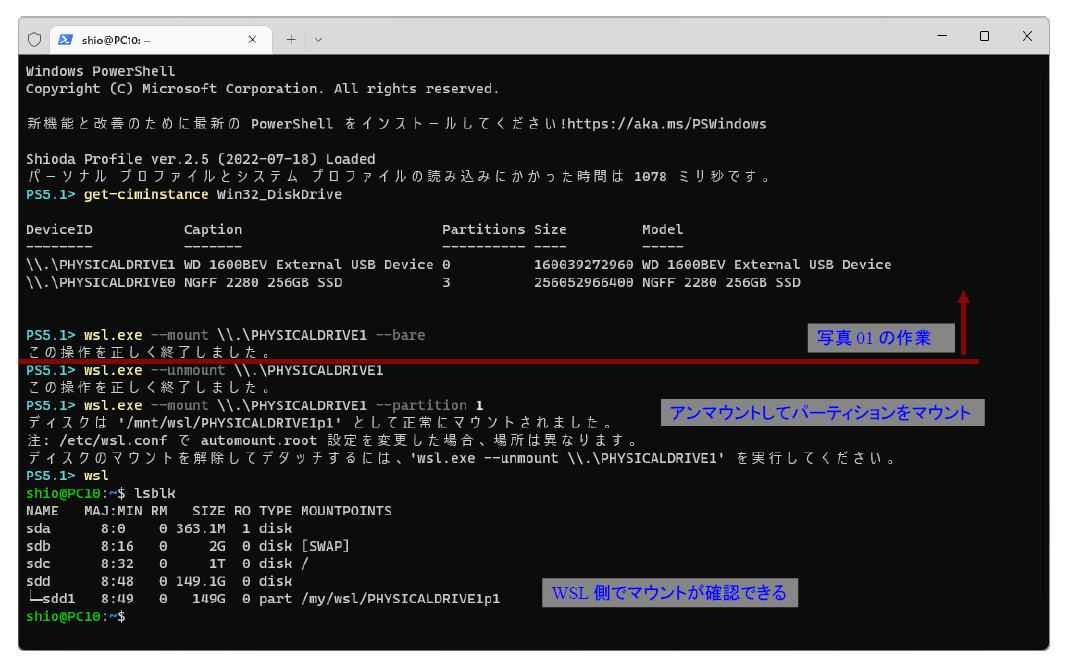Click the Shioda Profile ver.2.5 line
The width and height of the screenshot is (1069, 669).
click(x=200, y=159)
